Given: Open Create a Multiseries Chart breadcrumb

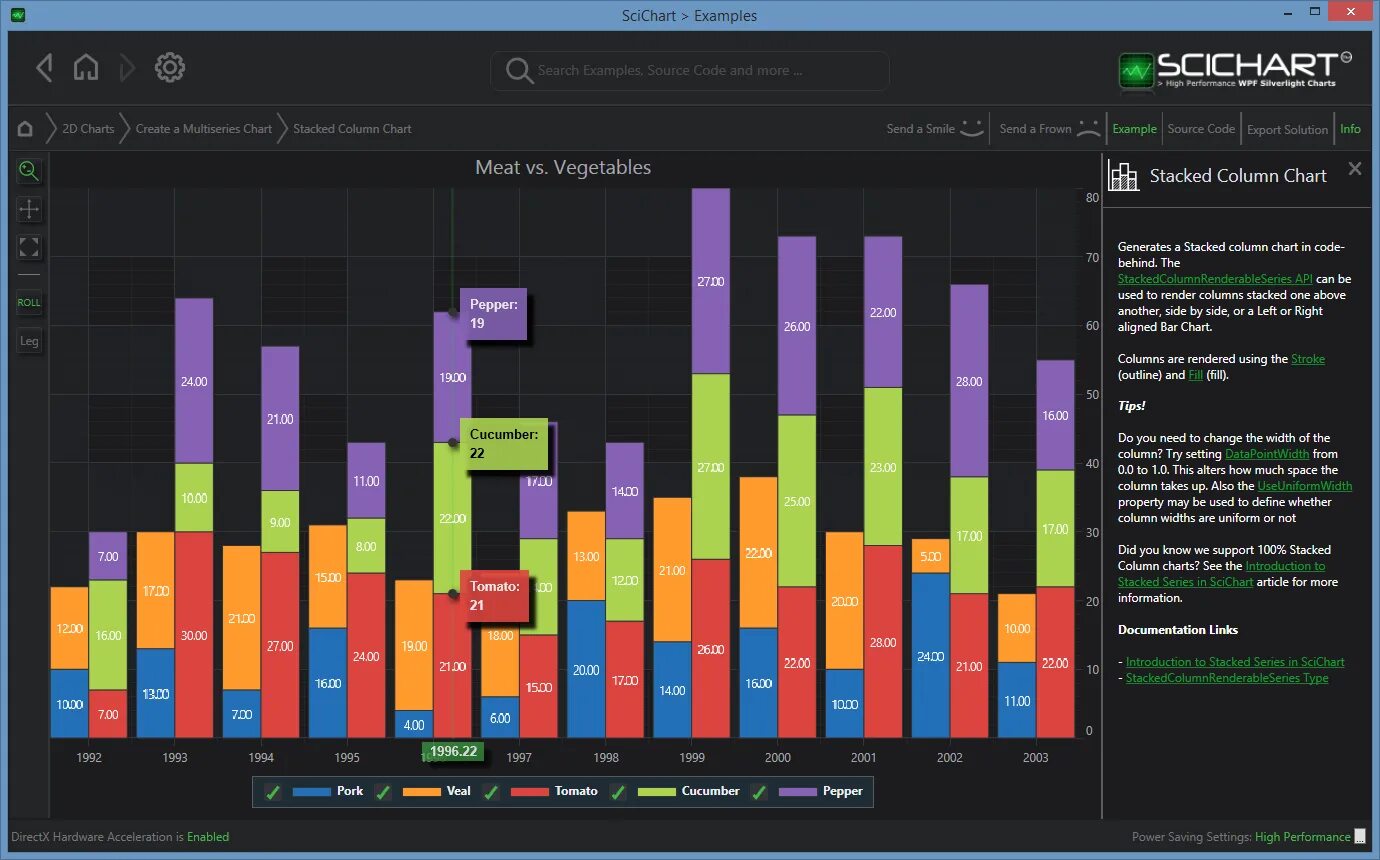Looking at the screenshot, I should (x=204, y=129).
